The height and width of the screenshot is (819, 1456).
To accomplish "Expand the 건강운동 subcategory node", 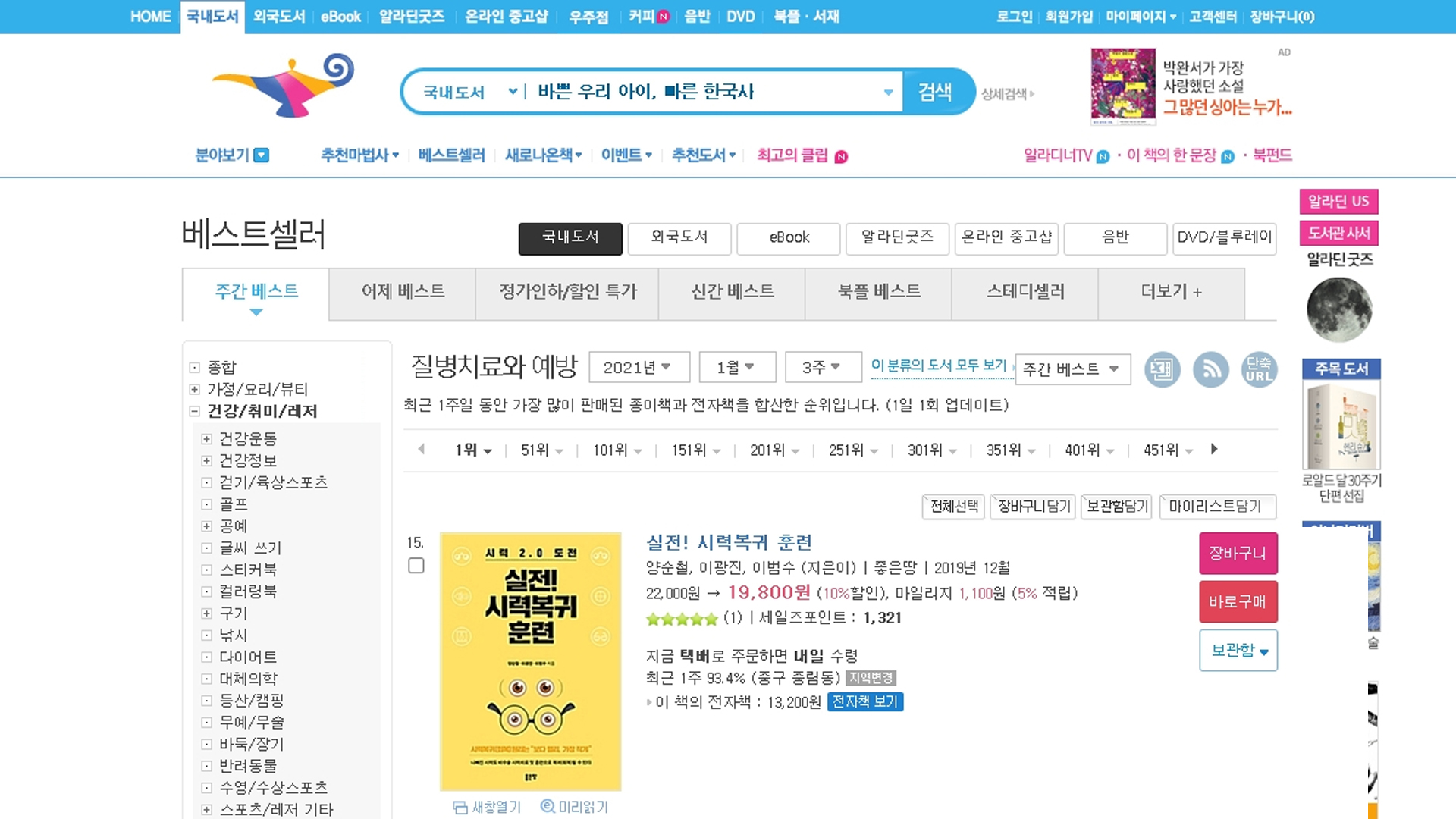I will point(206,439).
